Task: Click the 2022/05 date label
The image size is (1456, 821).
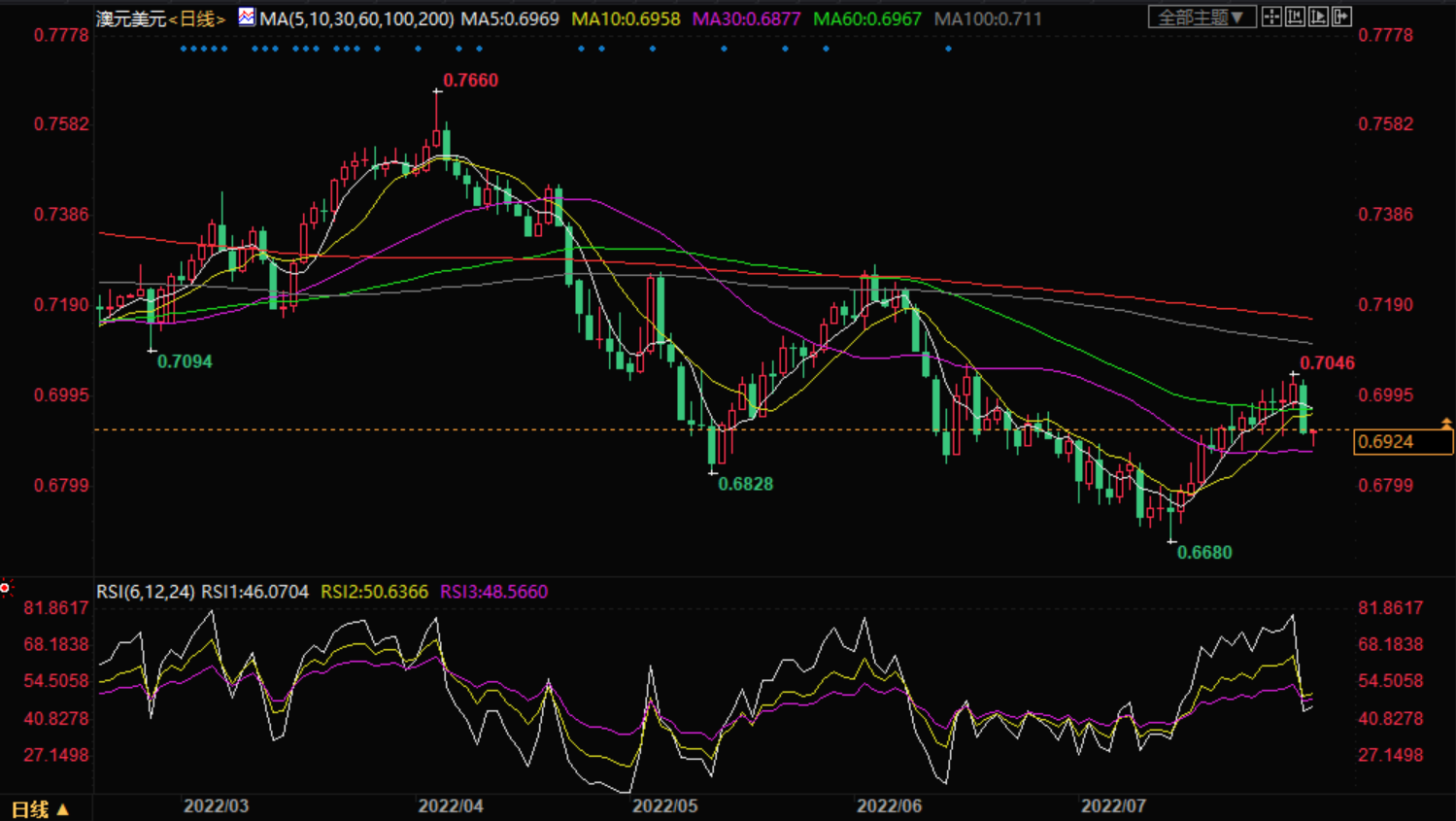Action: point(664,806)
